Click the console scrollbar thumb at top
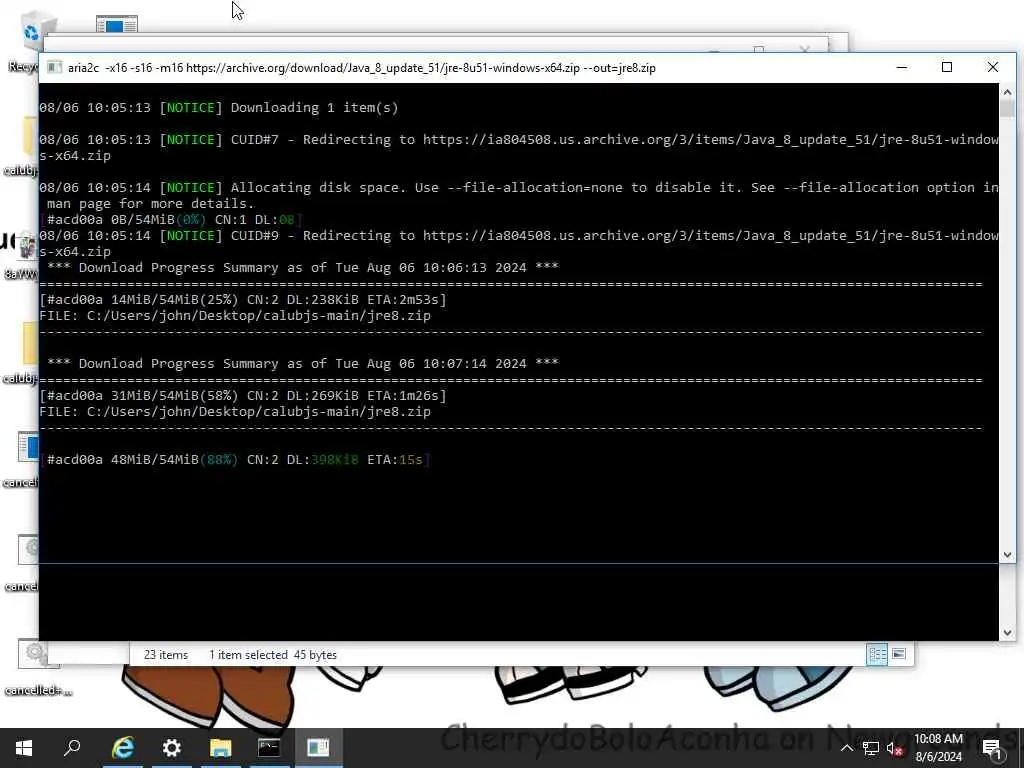This screenshot has width=1024, height=768. point(1007,108)
